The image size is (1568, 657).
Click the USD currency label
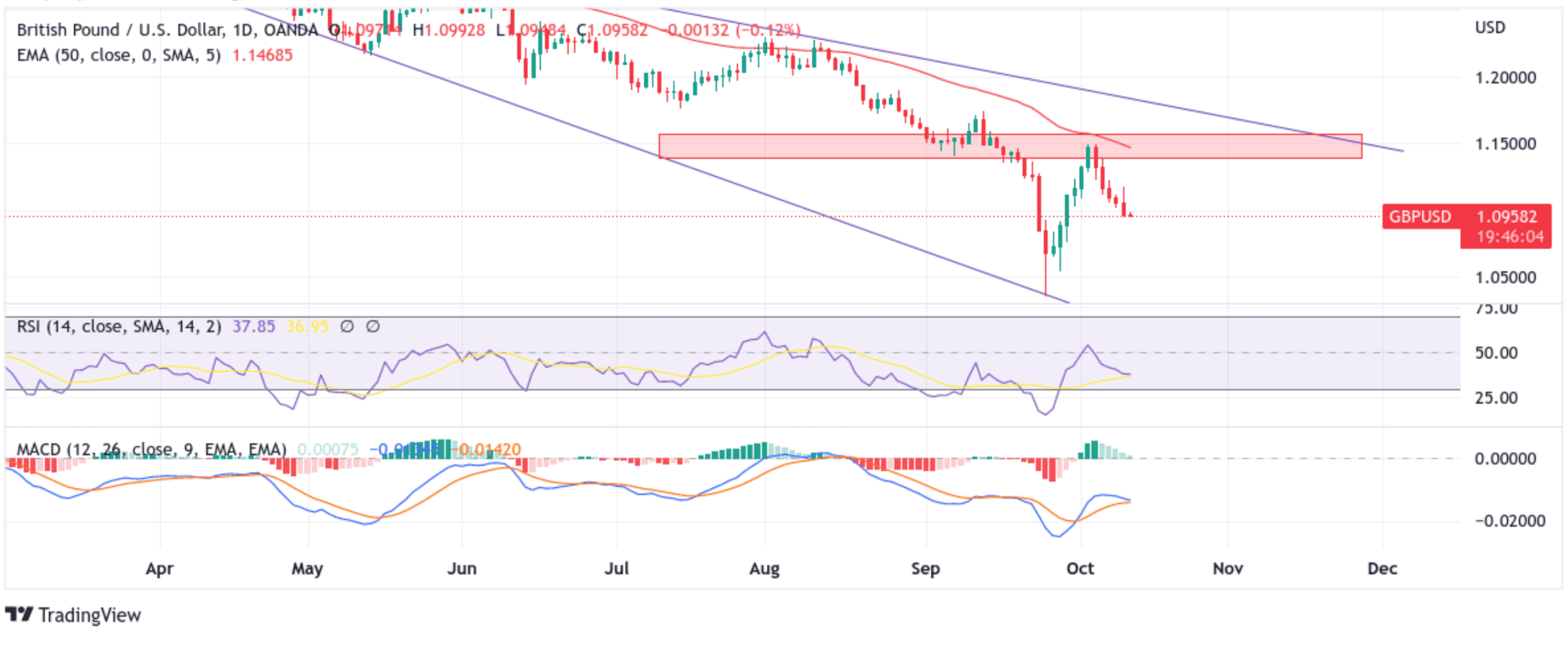pyautogui.click(x=1490, y=27)
